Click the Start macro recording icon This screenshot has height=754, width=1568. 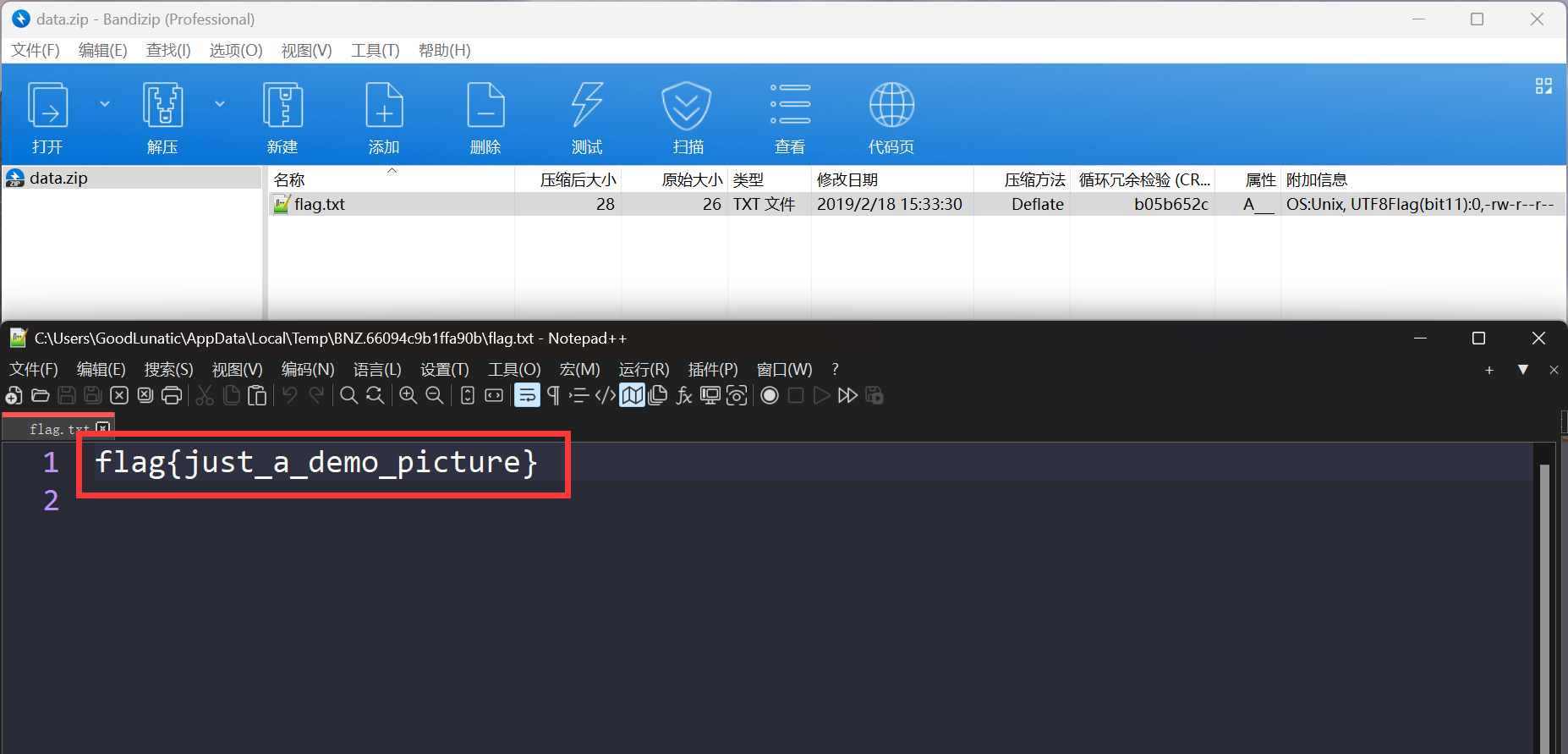tap(770, 395)
